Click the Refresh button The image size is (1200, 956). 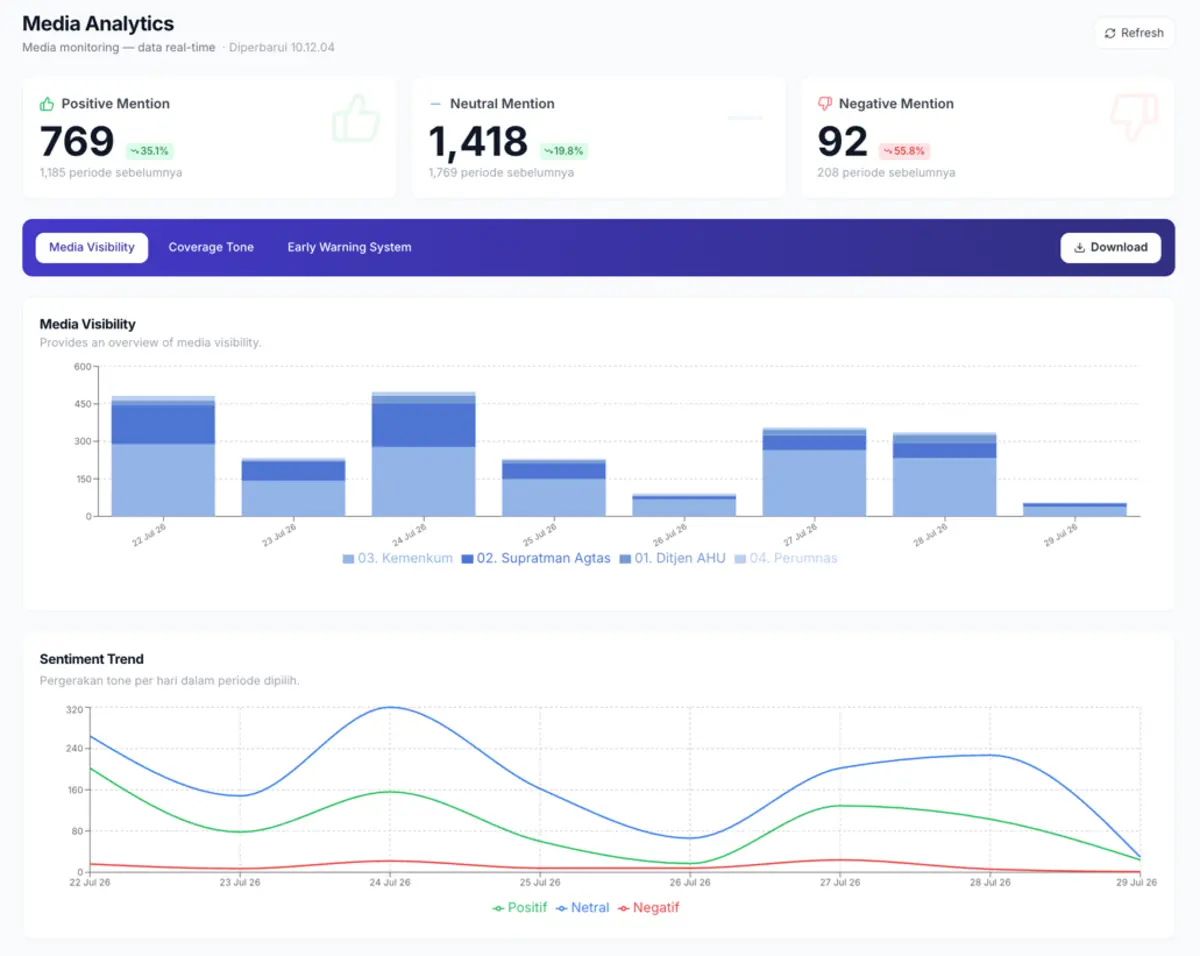tap(1133, 33)
